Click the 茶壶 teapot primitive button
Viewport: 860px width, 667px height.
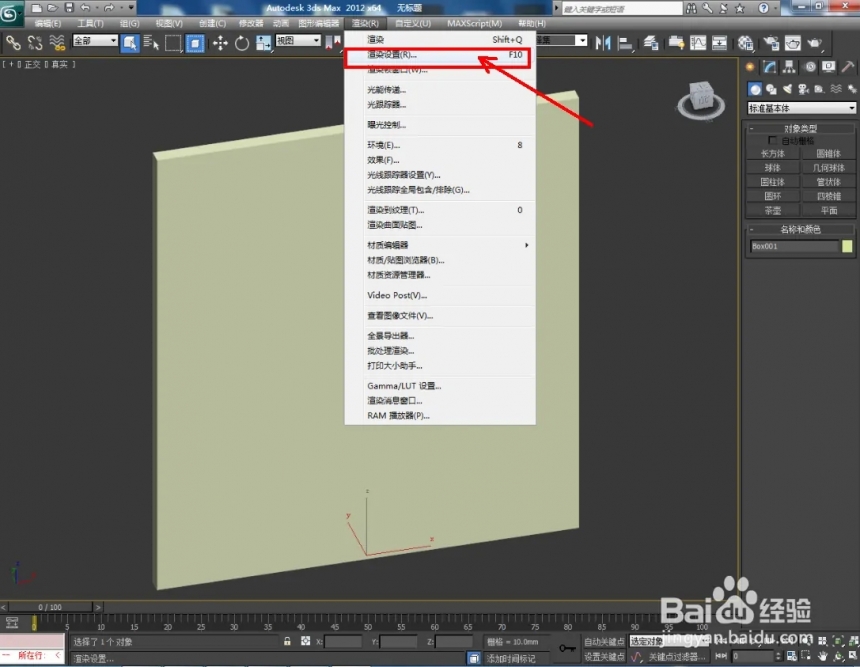pyautogui.click(x=773, y=211)
